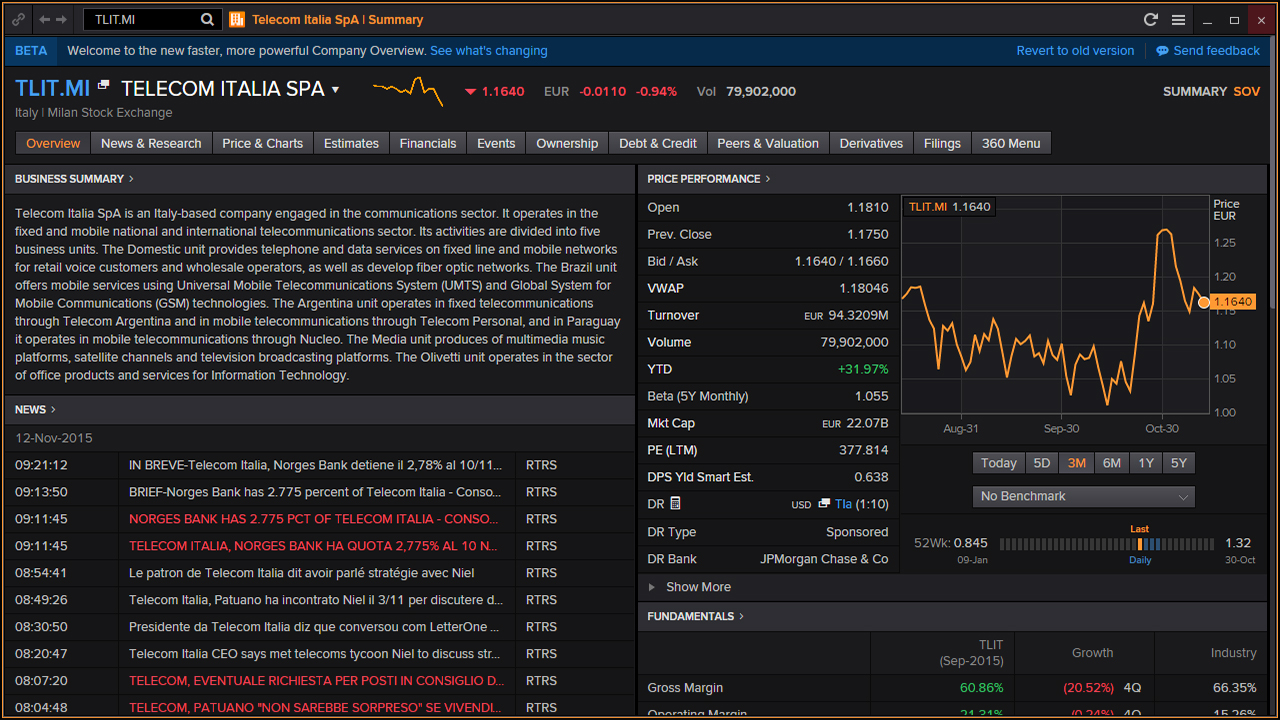Screen dimensions: 1280x720
Task: Click the Mkt Cap value EUR 22.07B
Action: coord(855,423)
